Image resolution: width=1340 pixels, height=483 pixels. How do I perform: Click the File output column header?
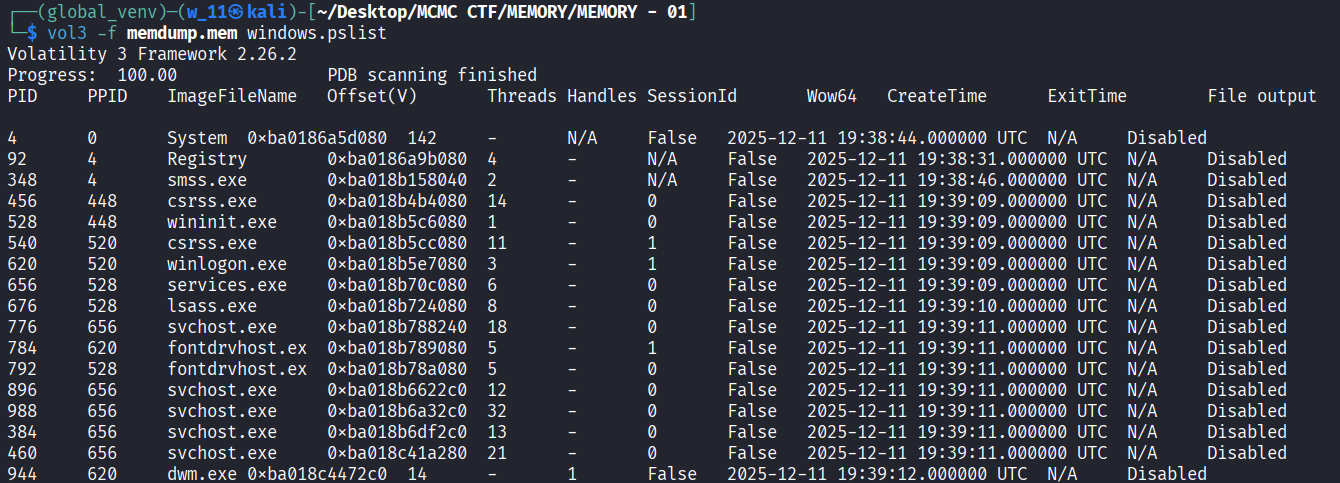tap(1262, 96)
